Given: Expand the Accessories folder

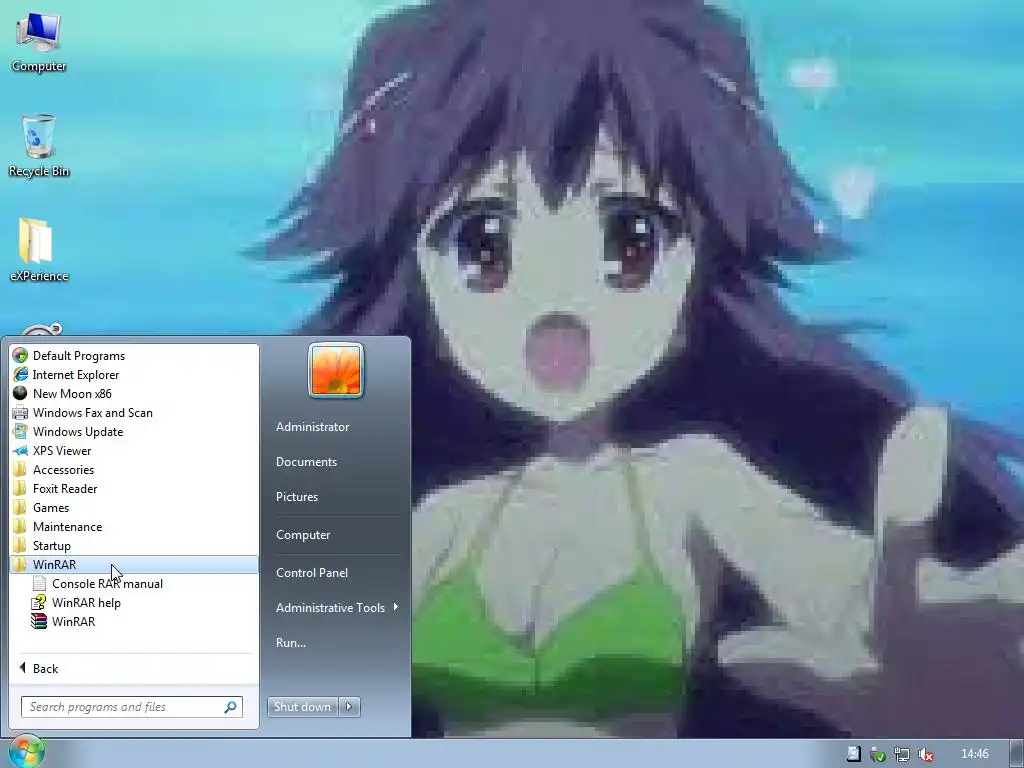Looking at the screenshot, I should [134, 470].
